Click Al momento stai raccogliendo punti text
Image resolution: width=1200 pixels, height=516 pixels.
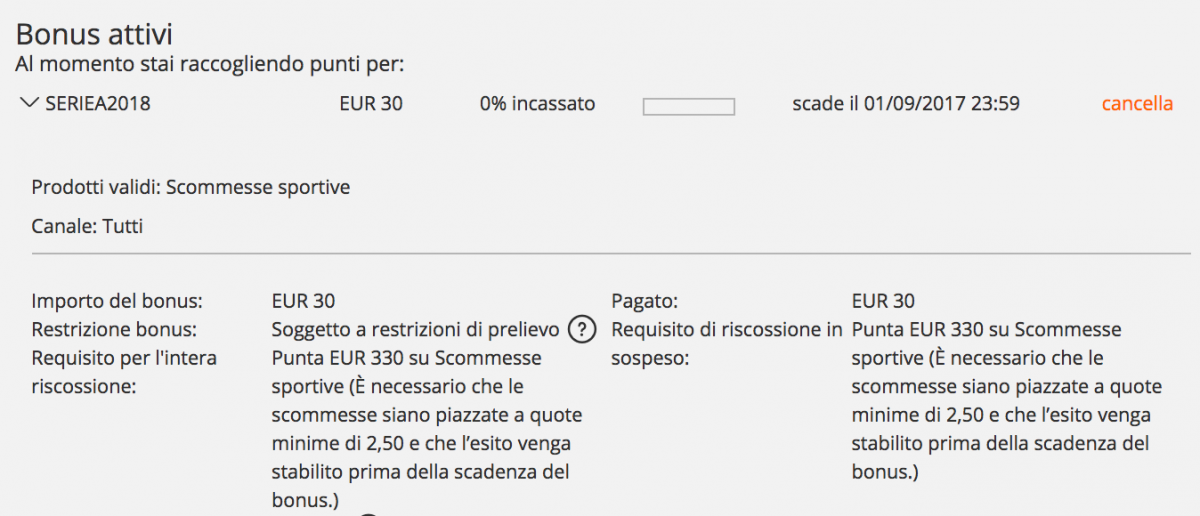[x=209, y=66]
